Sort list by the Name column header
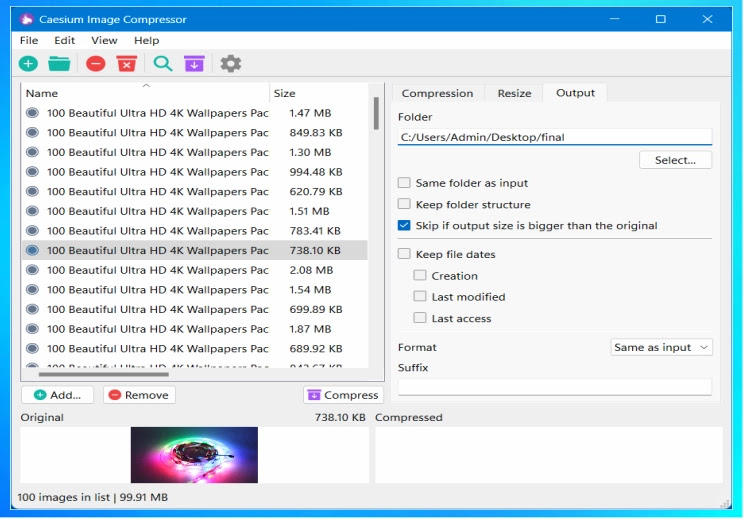 pos(145,93)
